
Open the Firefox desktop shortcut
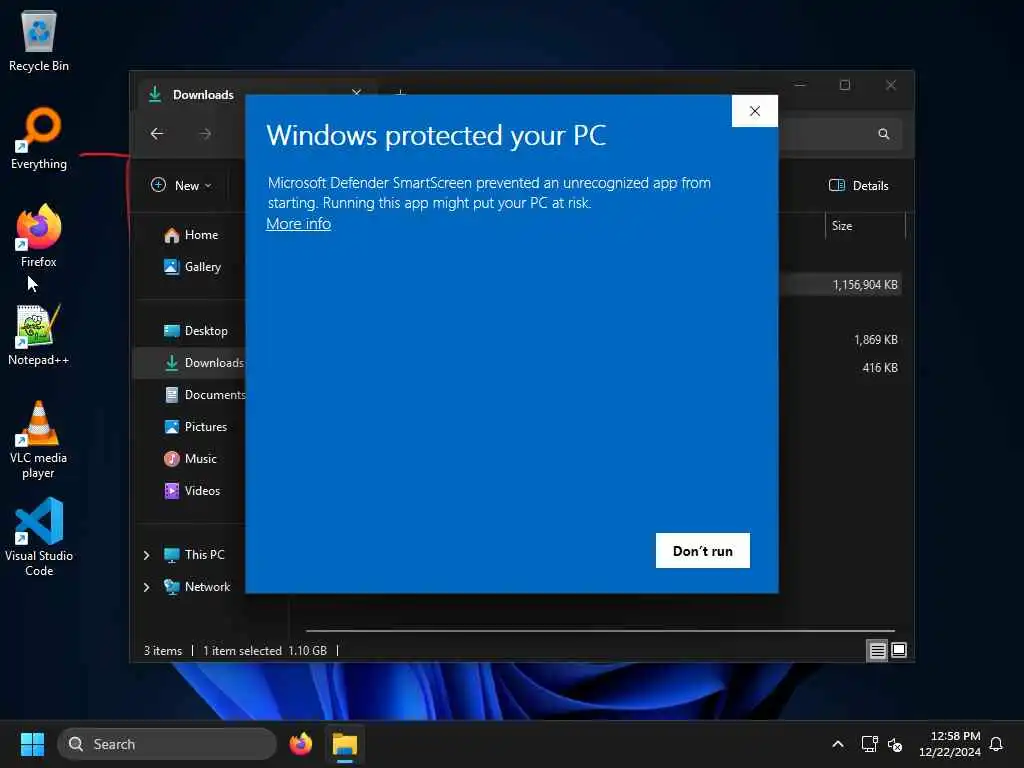click(x=39, y=236)
